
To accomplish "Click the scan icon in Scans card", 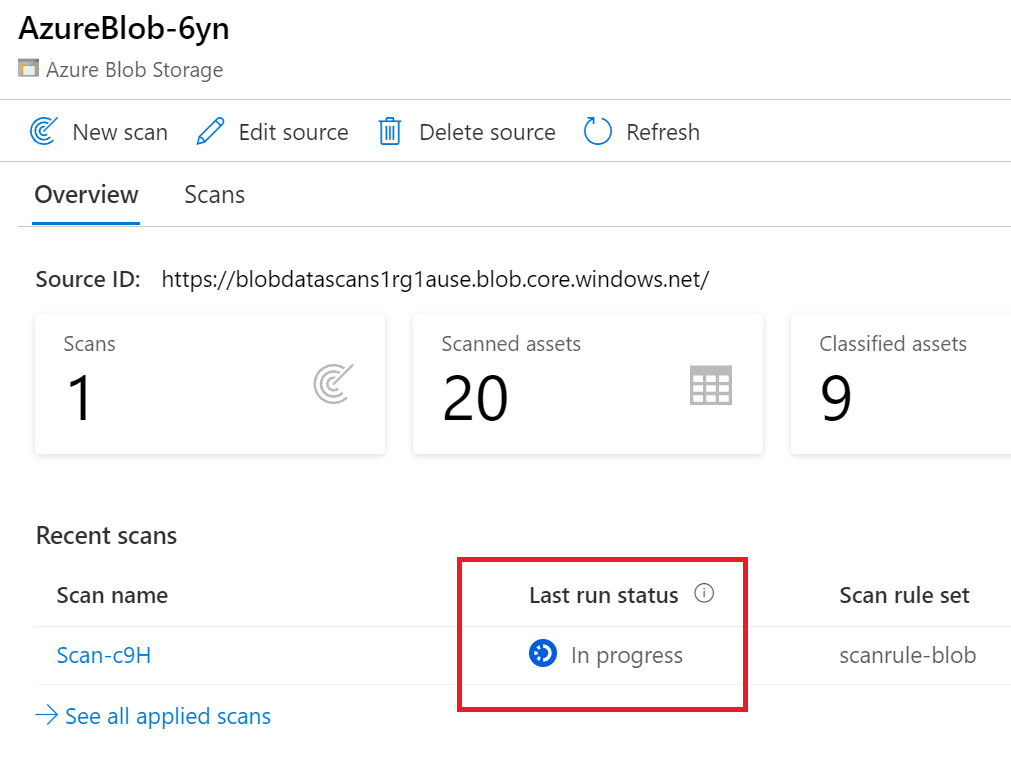I will [x=331, y=384].
